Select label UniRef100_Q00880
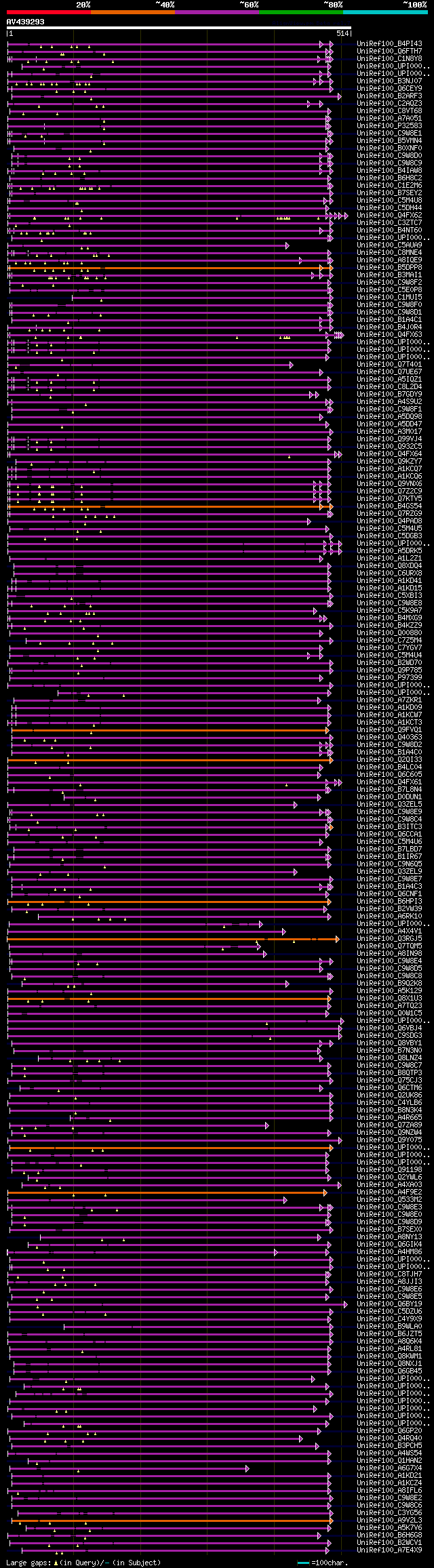The height and width of the screenshot is (1568, 434). (x=389, y=632)
